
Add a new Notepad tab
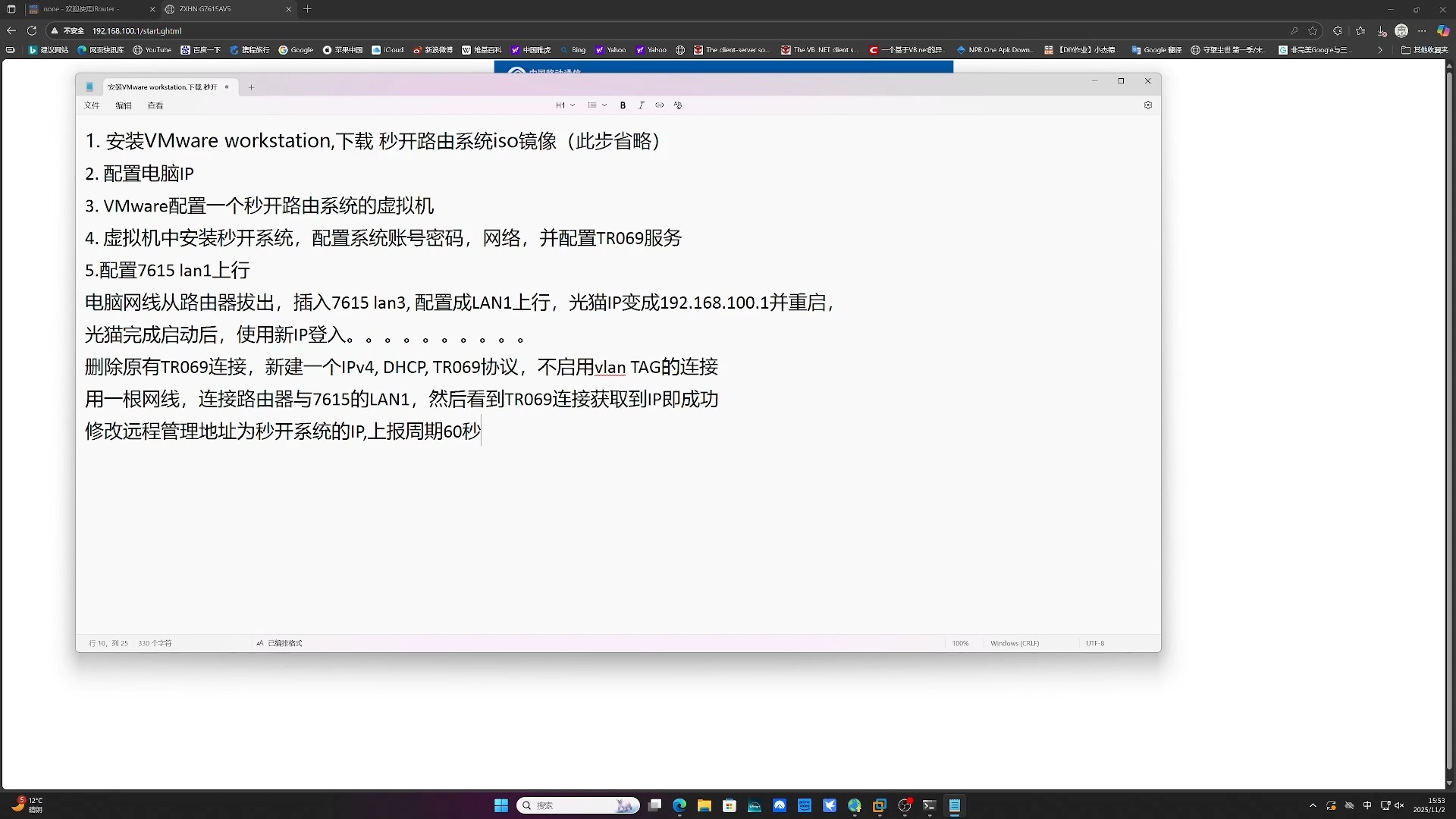[251, 87]
